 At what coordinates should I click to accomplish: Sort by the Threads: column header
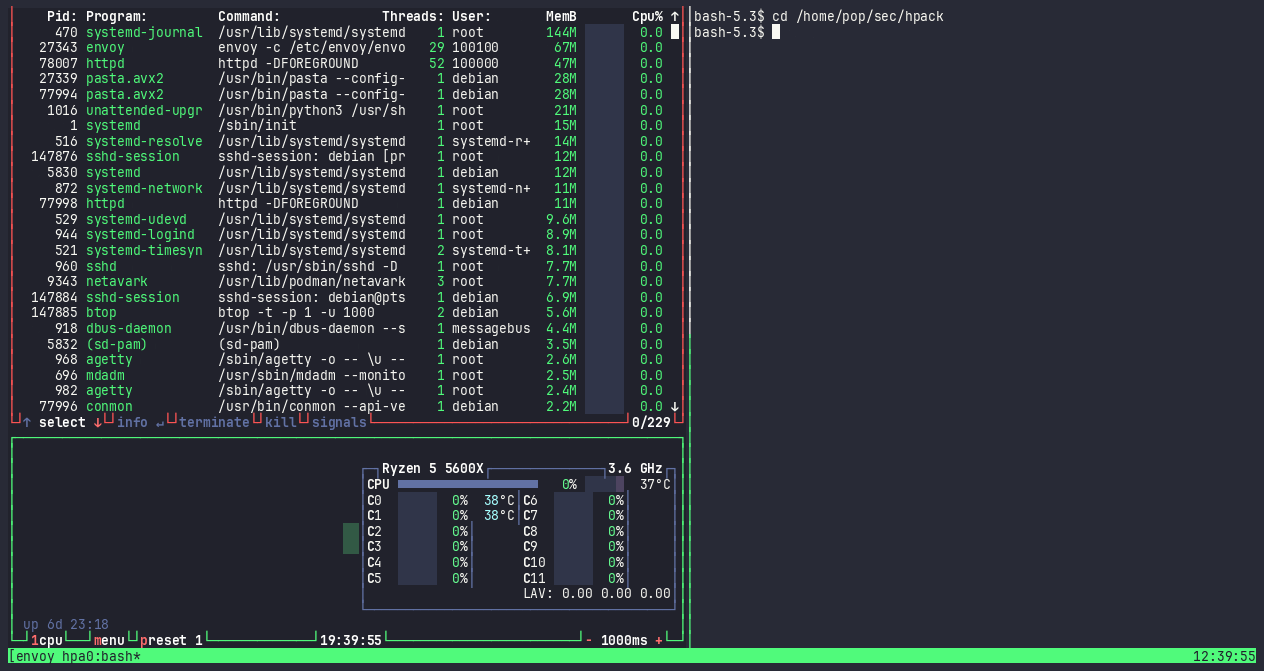(413, 16)
